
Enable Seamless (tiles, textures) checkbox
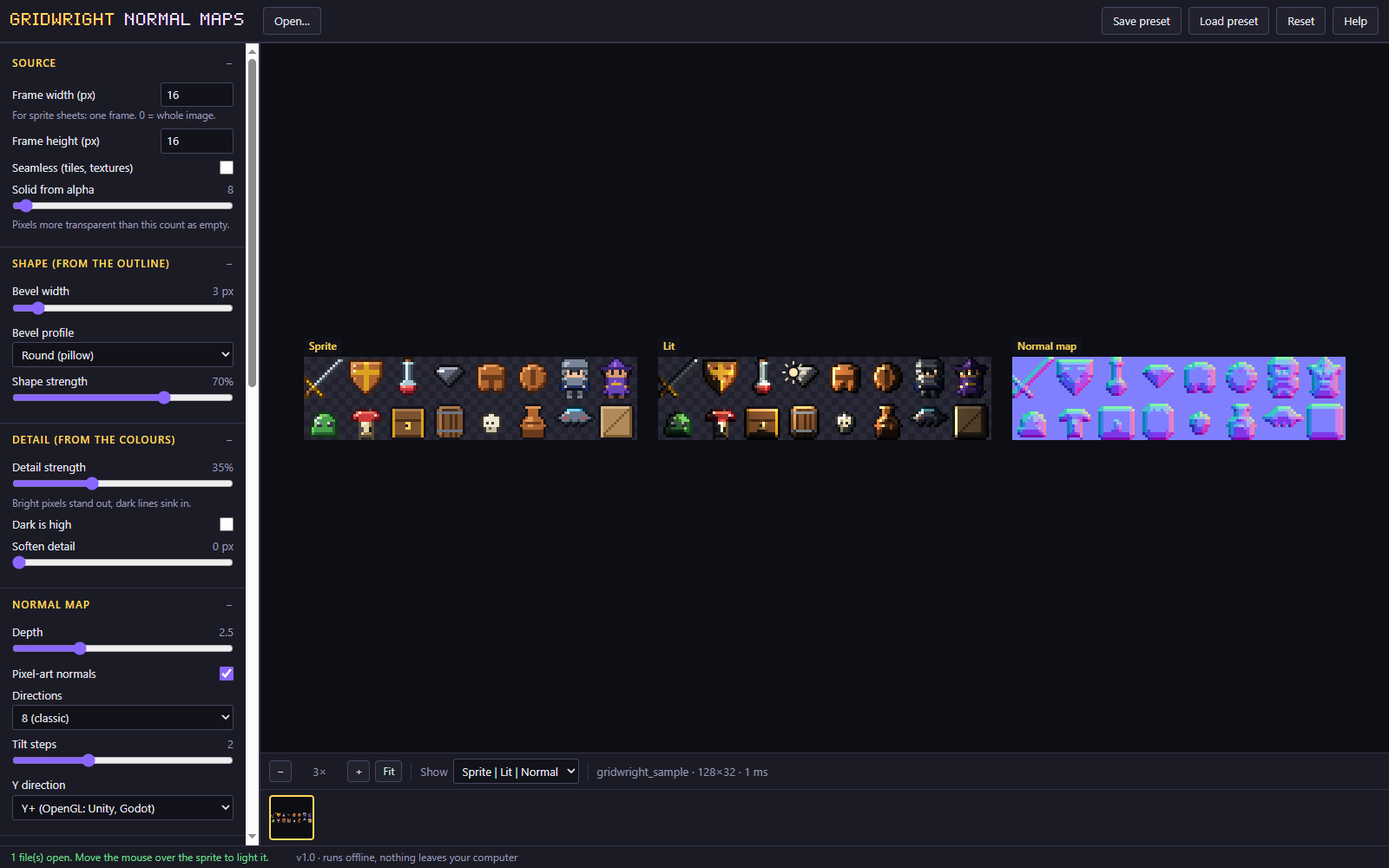(227, 168)
